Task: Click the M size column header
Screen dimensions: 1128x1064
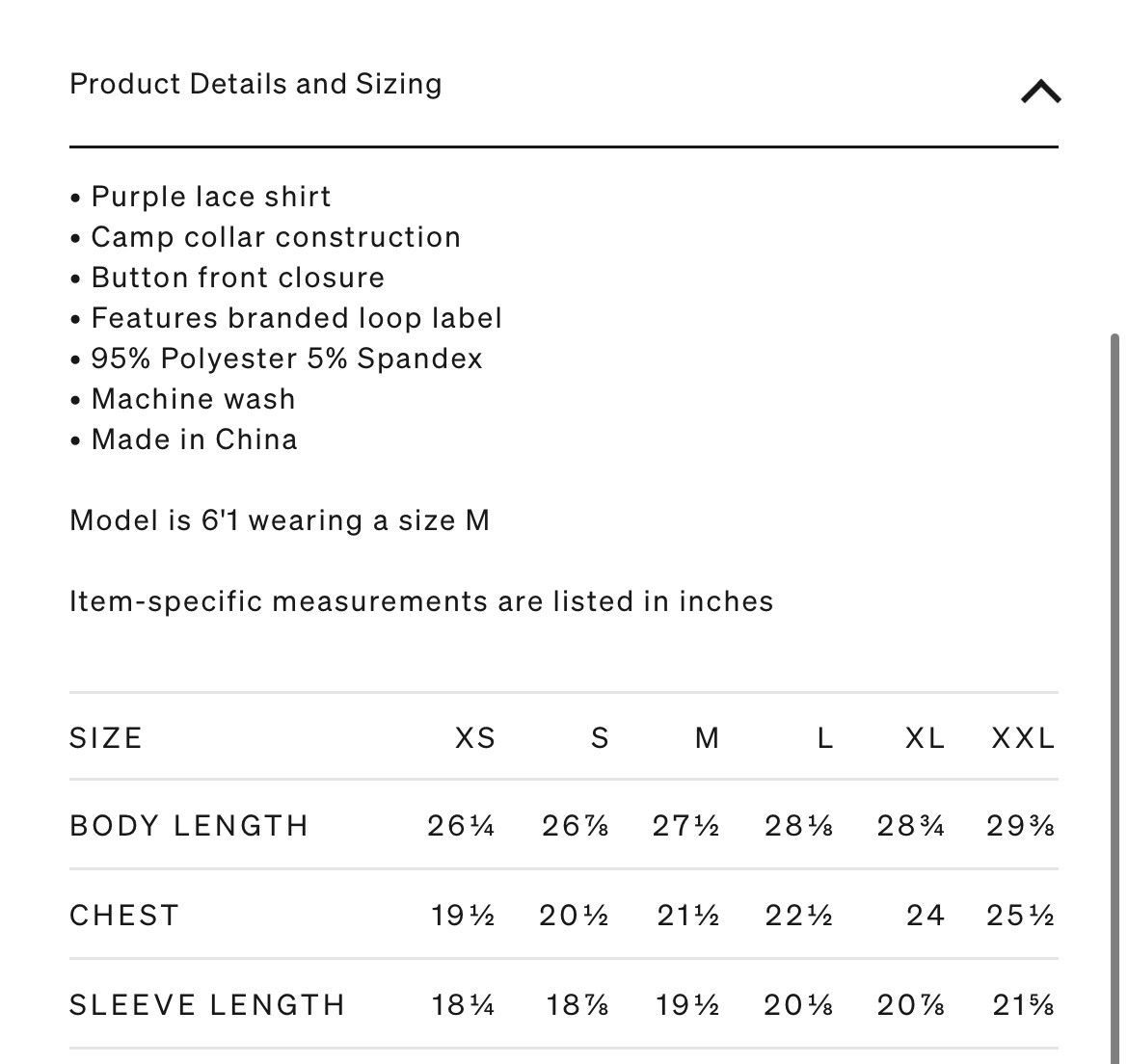Action: [707, 738]
